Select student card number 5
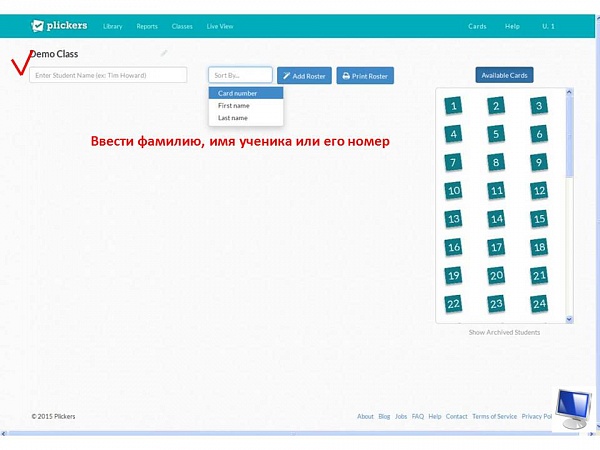The image size is (600, 450). pyautogui.click(x=496, y=134)
